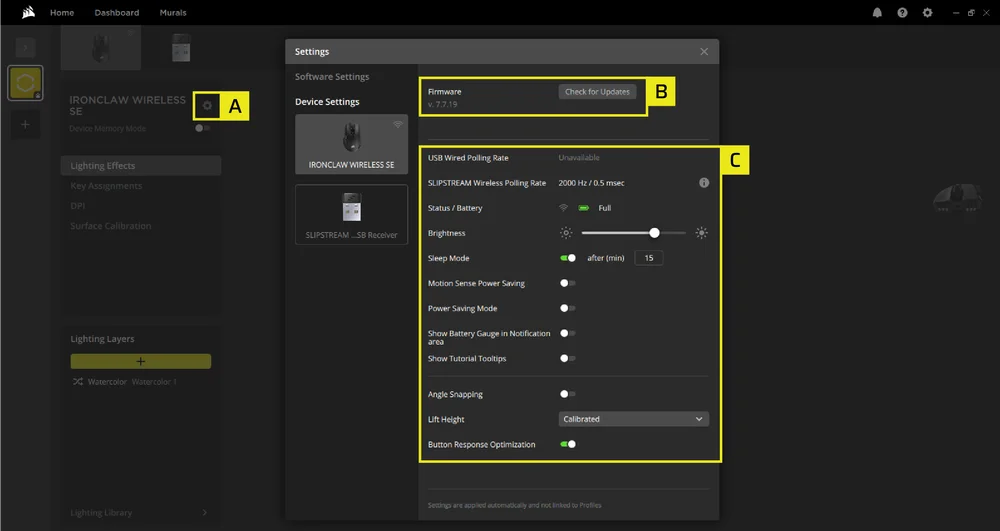Select IRONCLAW WIRELESS SE device card
This screenshot has width=1000, height=531.
click(351, 144)
